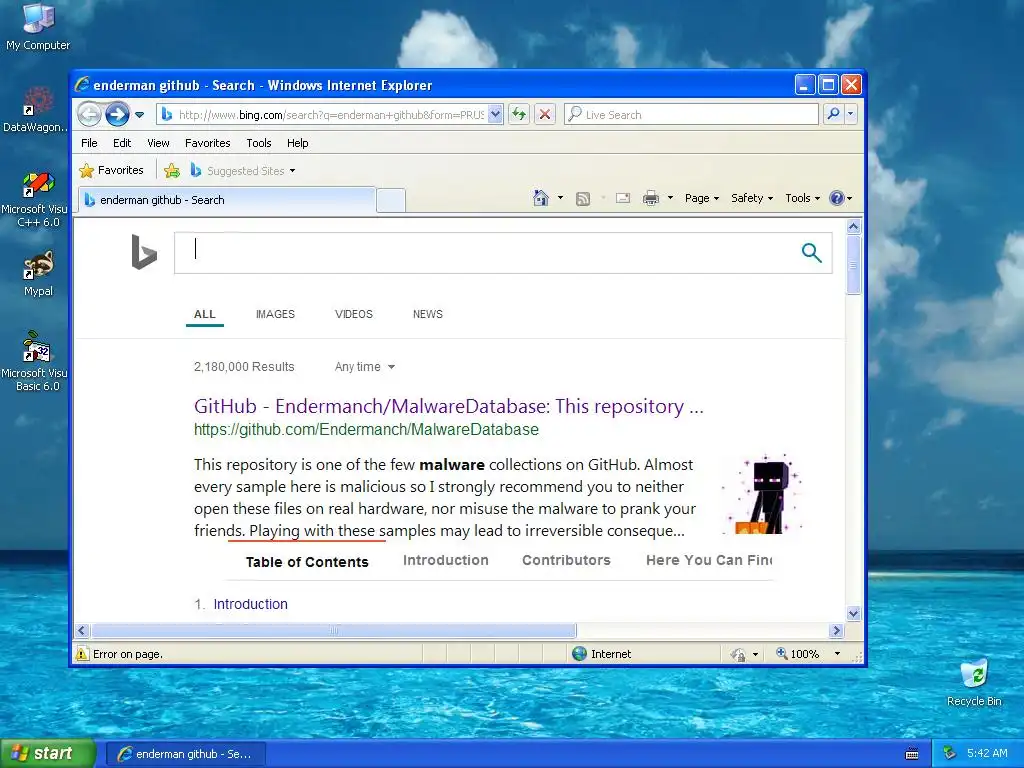
Task: Click the Read Mail icon
Action: [x=623, y=198]
